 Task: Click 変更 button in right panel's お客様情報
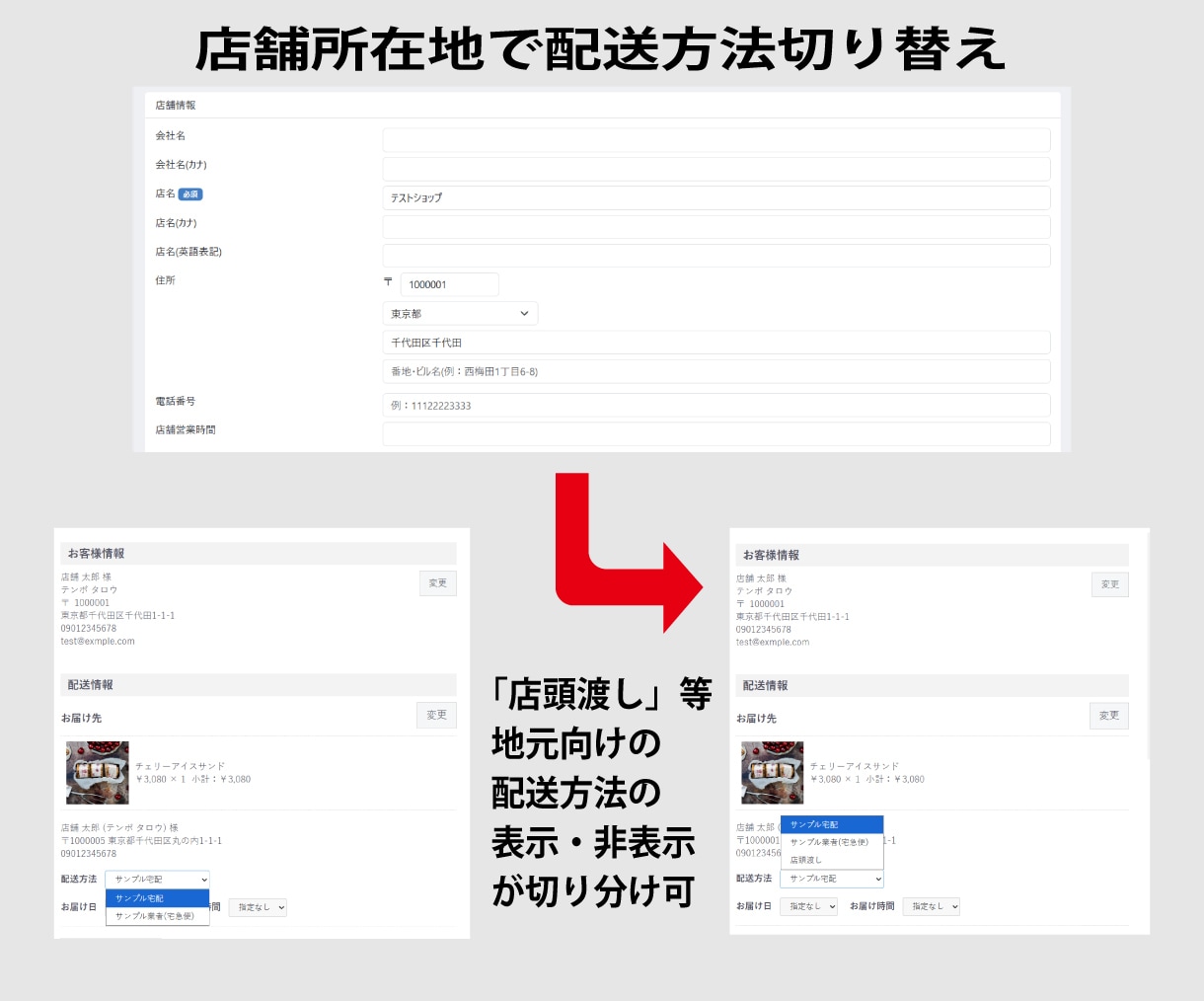coord(1110,584)
